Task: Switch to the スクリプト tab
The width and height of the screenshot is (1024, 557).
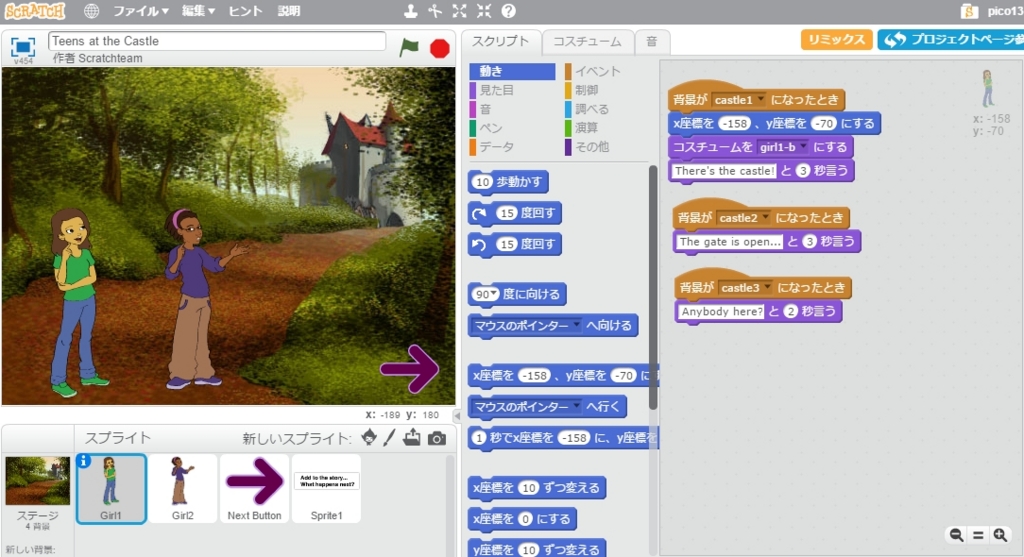Action: (x=501, y=41)
